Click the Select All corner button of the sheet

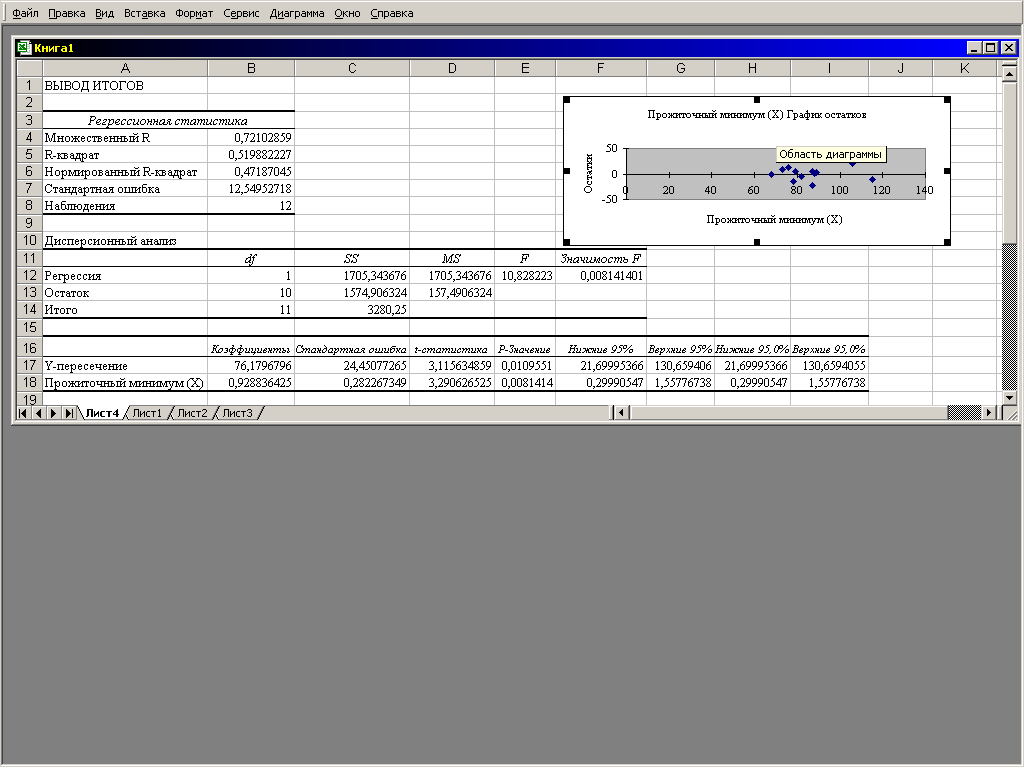pyautogui.click(x=29, y=68)
